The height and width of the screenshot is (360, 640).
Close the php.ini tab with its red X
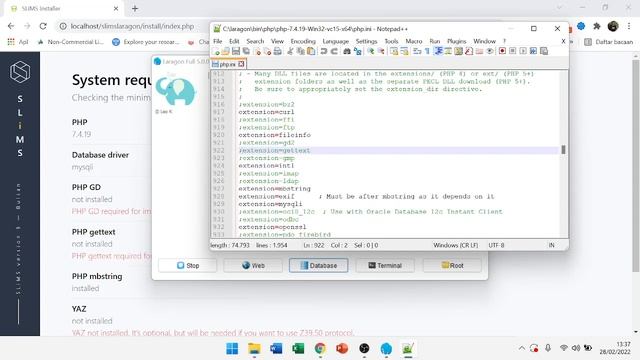pyautogui.click(x=241, y=64)
